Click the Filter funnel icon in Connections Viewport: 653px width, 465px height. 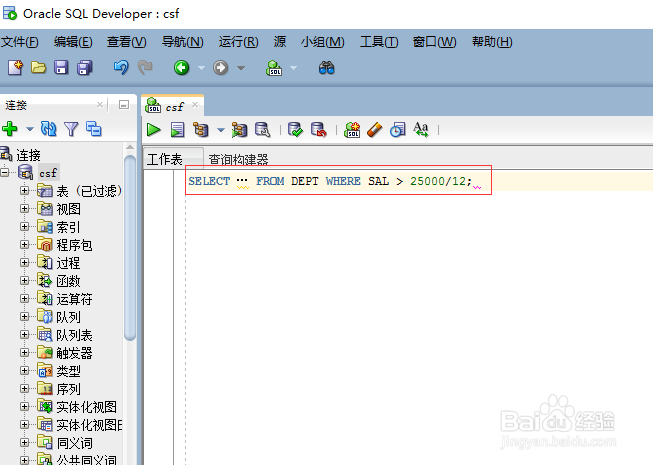pyautogui.click(x=71, y=129)
